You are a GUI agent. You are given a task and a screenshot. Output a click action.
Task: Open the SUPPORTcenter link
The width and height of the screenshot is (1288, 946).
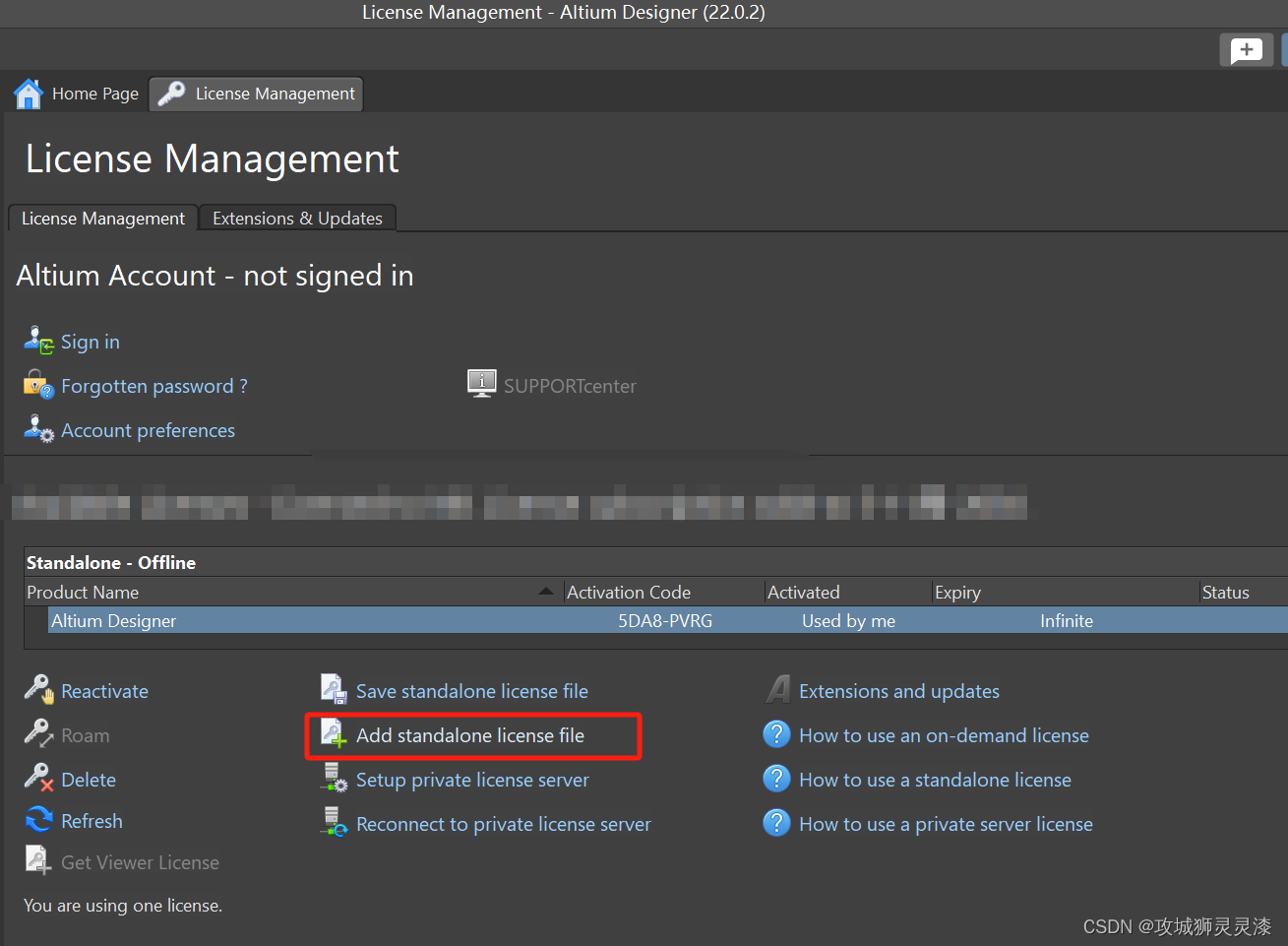point(570,386)
